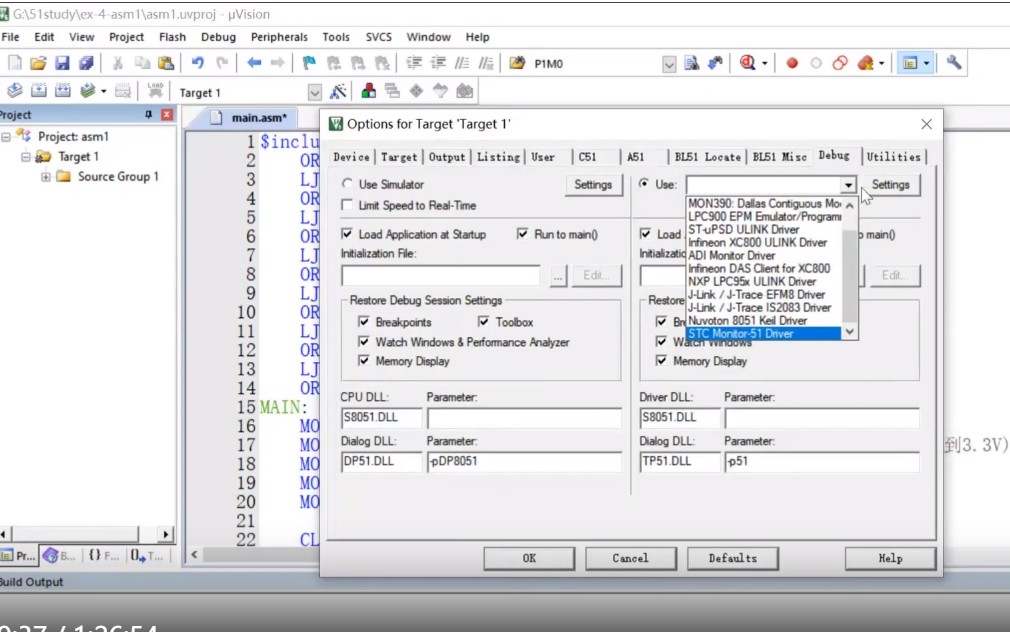Choose STC Monitor-51 Driver from list
This screenshot has height=632, width=1010.
762,334
